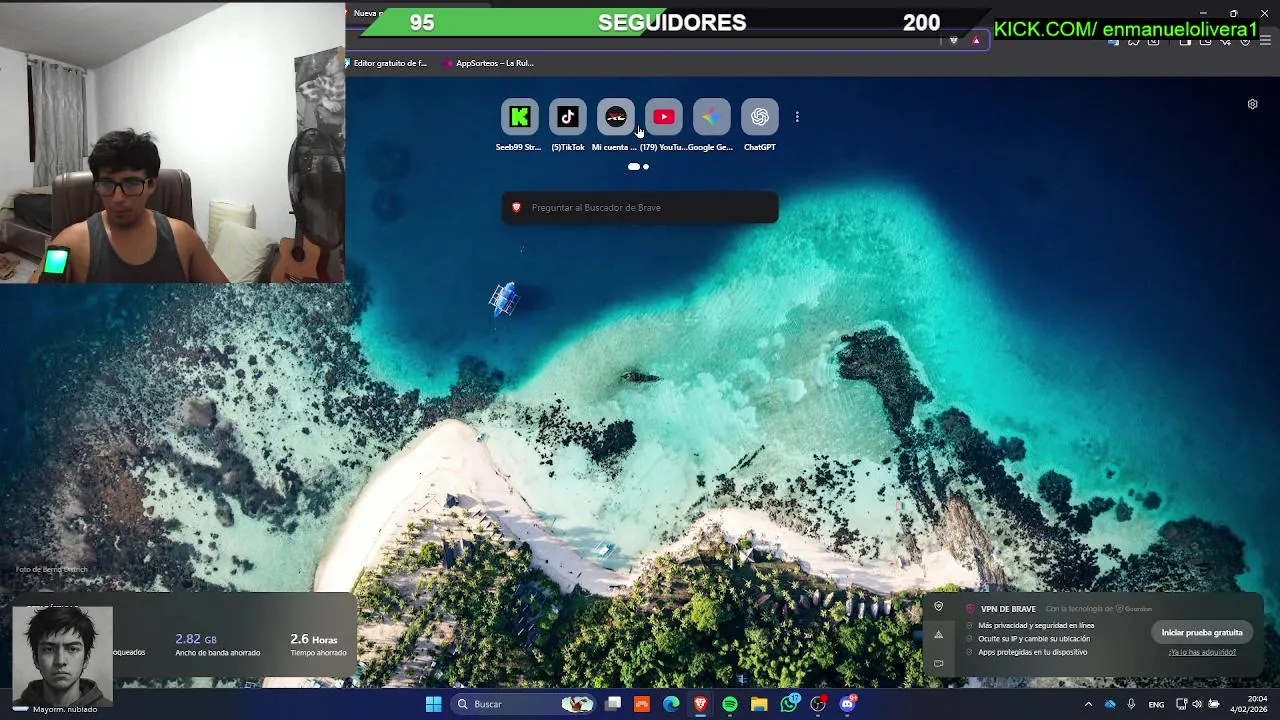Open OBS Studio from the taskbar
Viewport: 1280px width, 720px height.
pyautogui.click(x=818, y=704)
